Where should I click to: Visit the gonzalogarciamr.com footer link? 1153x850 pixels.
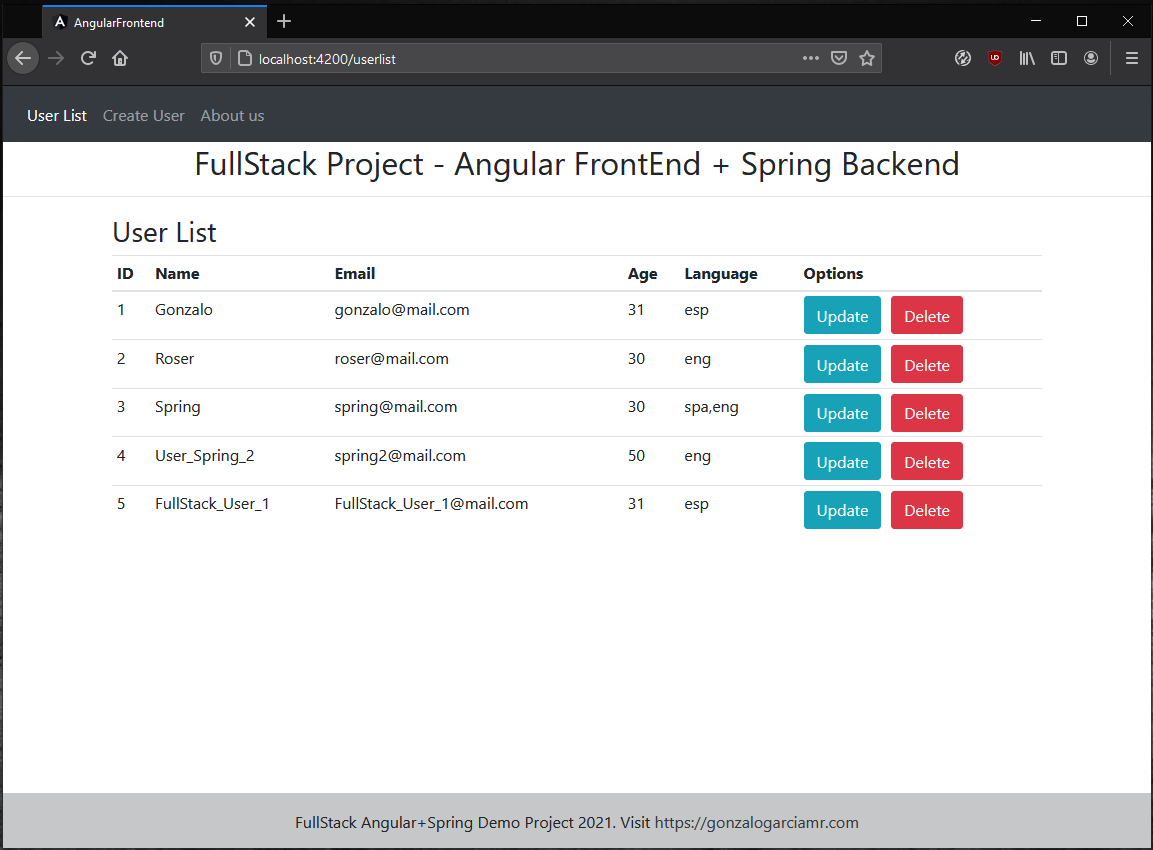click(x=756, y=822)
